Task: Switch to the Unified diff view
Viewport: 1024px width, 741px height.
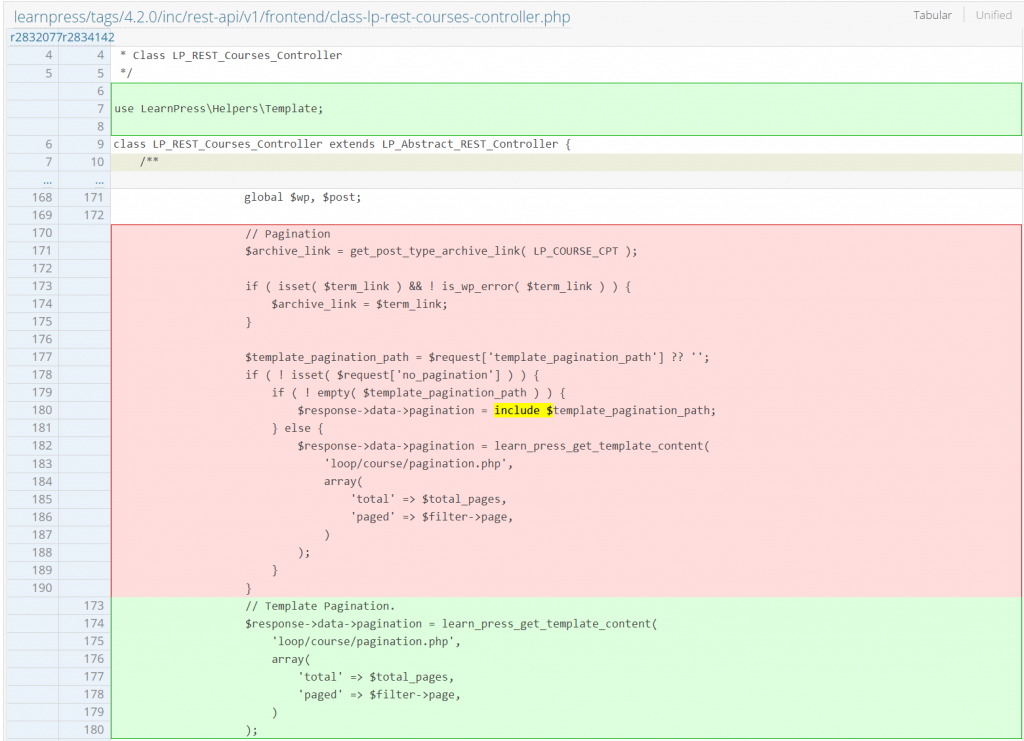Action: point(993,15)
